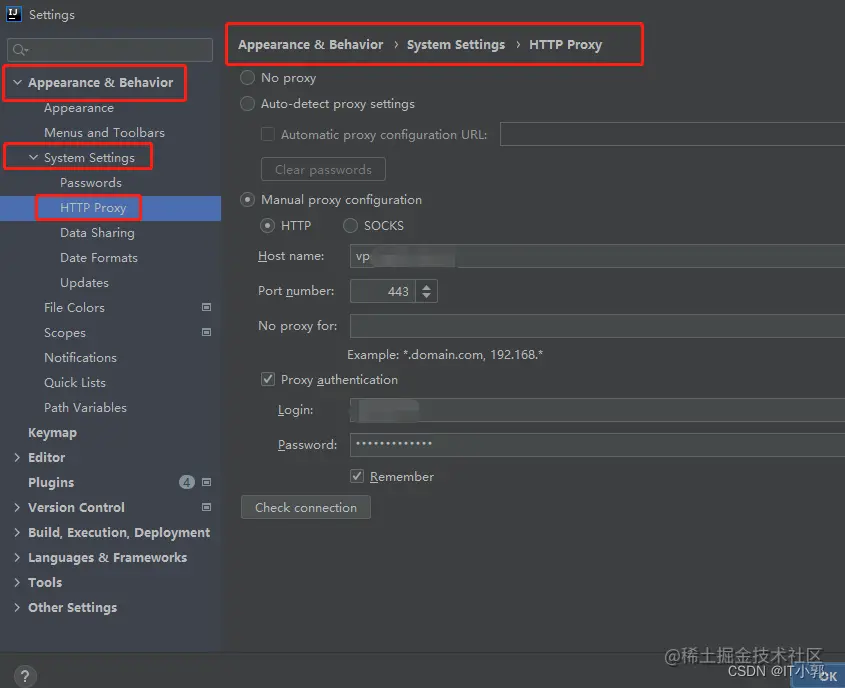The image size is (845, 688).
Task: Open the Updates settings page
Action: coord(84,283)
